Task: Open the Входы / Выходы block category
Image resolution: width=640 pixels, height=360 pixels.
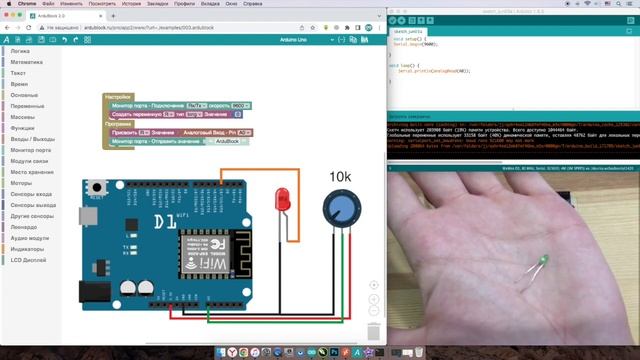Action: (33, 139)
